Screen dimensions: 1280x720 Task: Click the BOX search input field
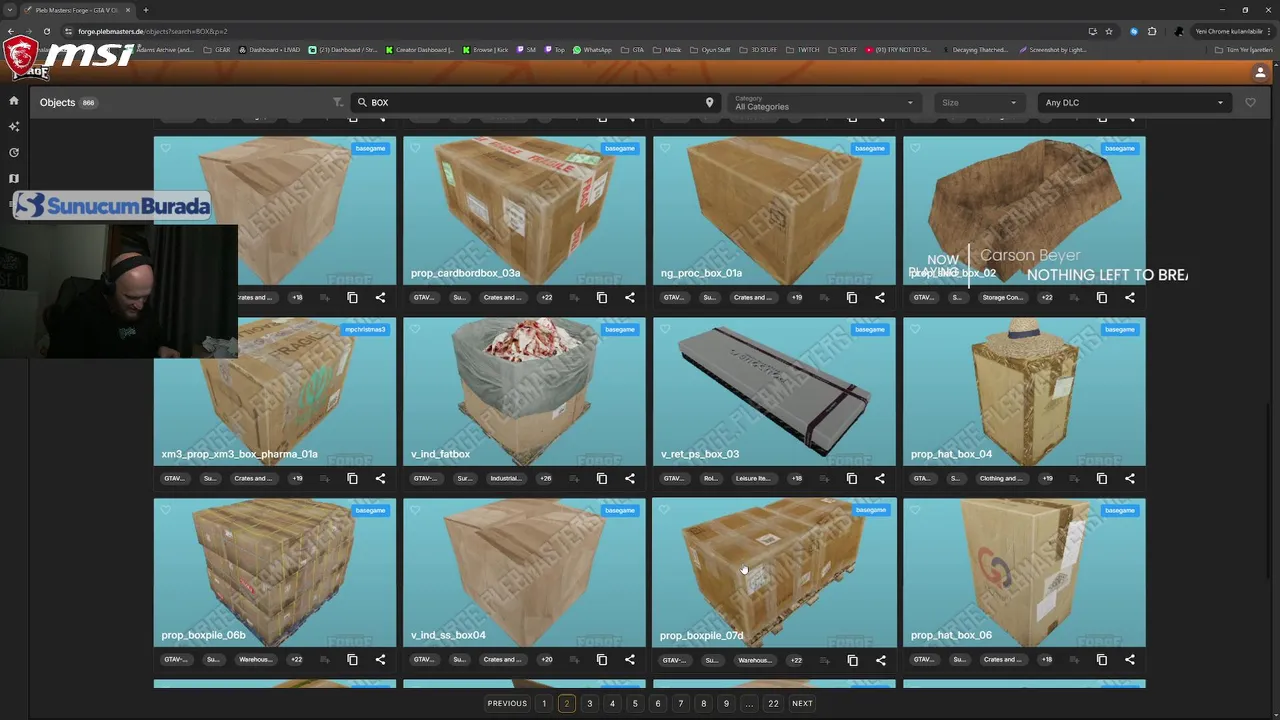pos(535,102)
